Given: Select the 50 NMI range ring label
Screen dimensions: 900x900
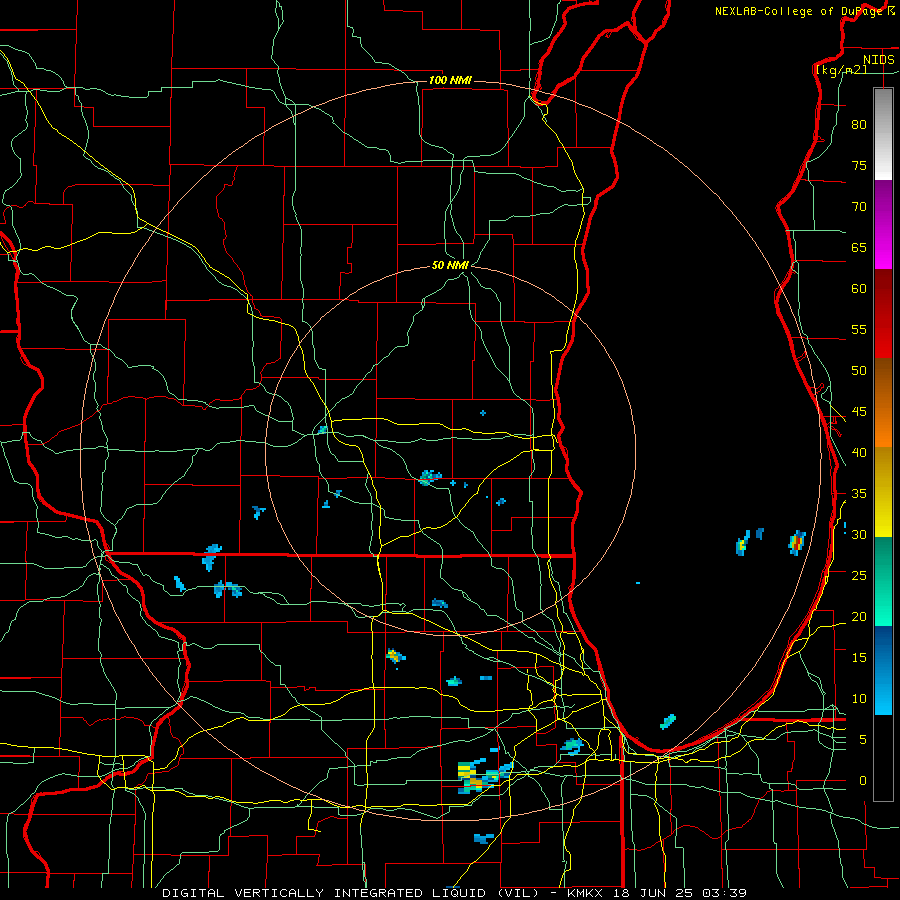Looking at the screenshot, I should (x=451, y=265).
